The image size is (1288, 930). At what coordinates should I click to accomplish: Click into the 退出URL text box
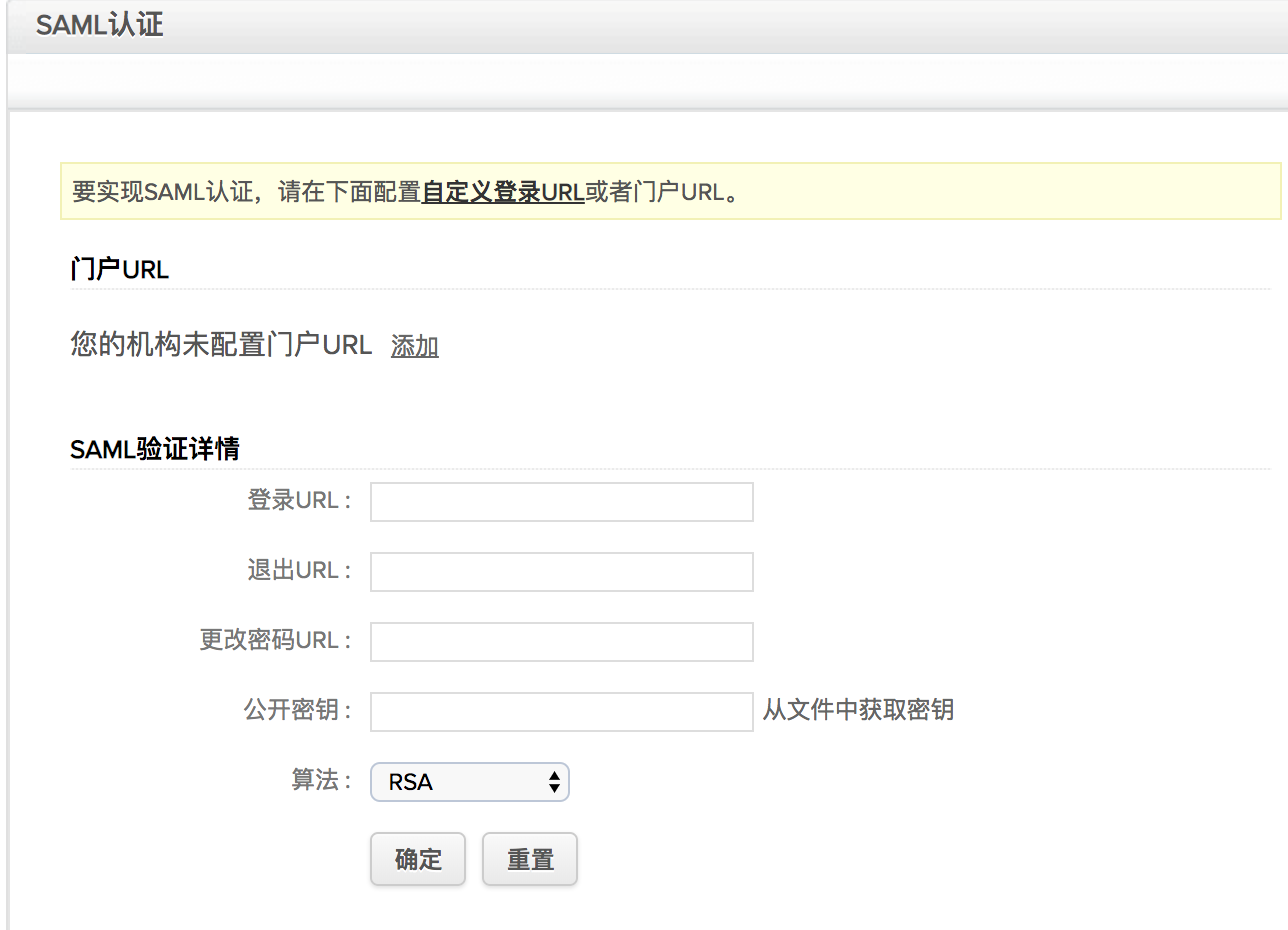[x=561, y=572]
